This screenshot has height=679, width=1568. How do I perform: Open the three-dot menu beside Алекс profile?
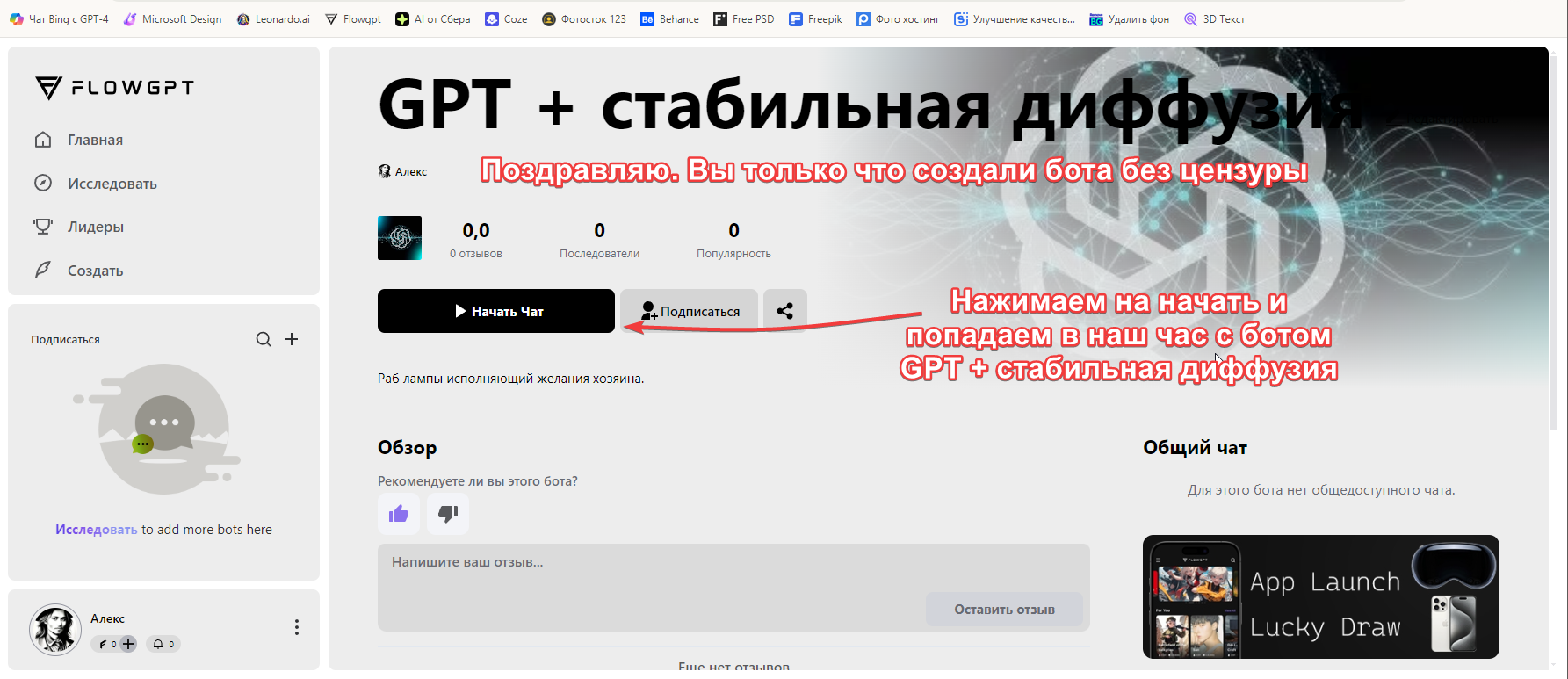point(297,627)
